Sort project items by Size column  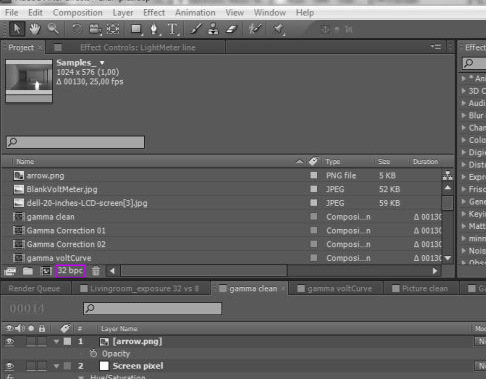(x=384, y=162)
